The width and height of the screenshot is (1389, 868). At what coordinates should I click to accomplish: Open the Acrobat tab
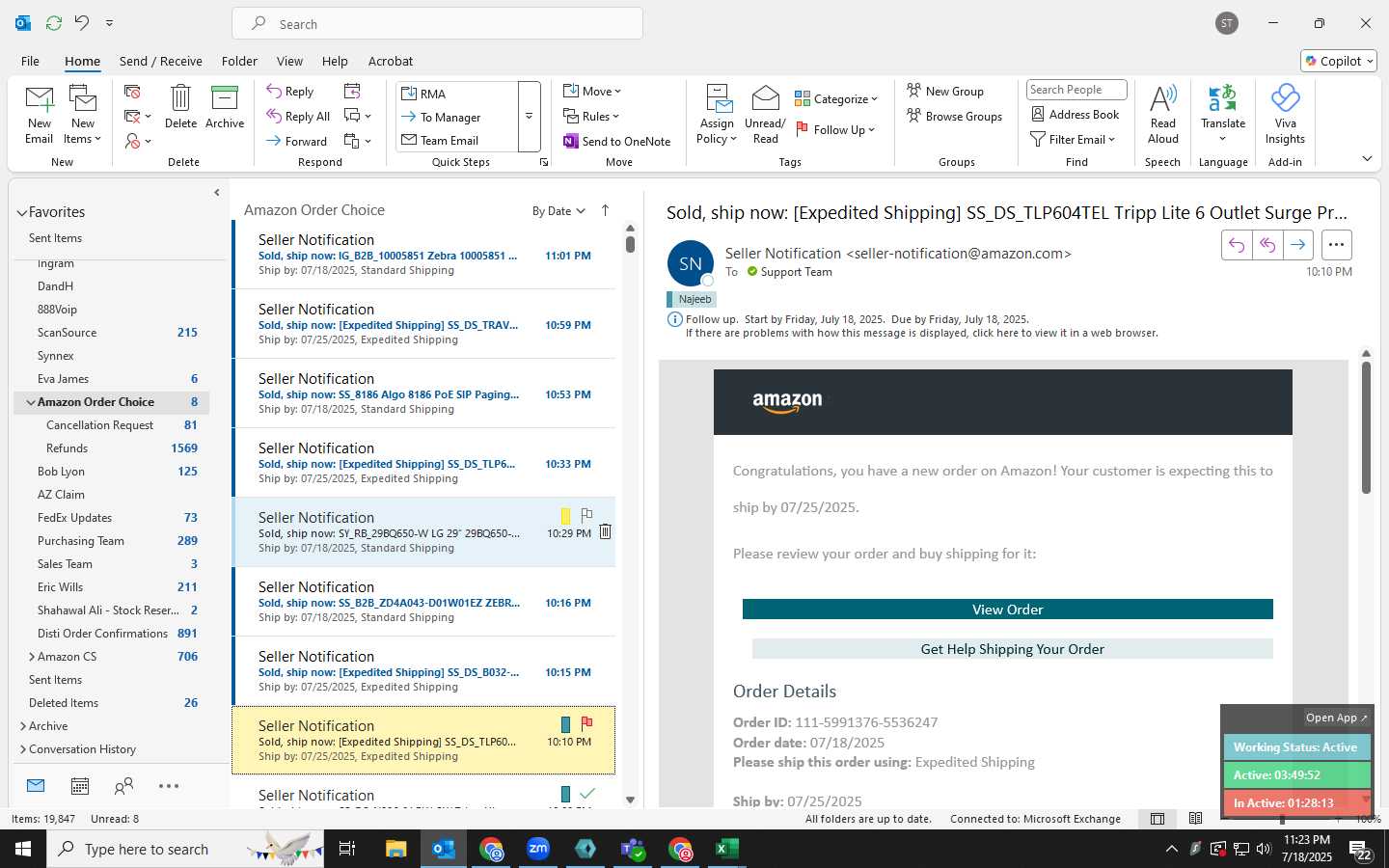pos(391,61)
